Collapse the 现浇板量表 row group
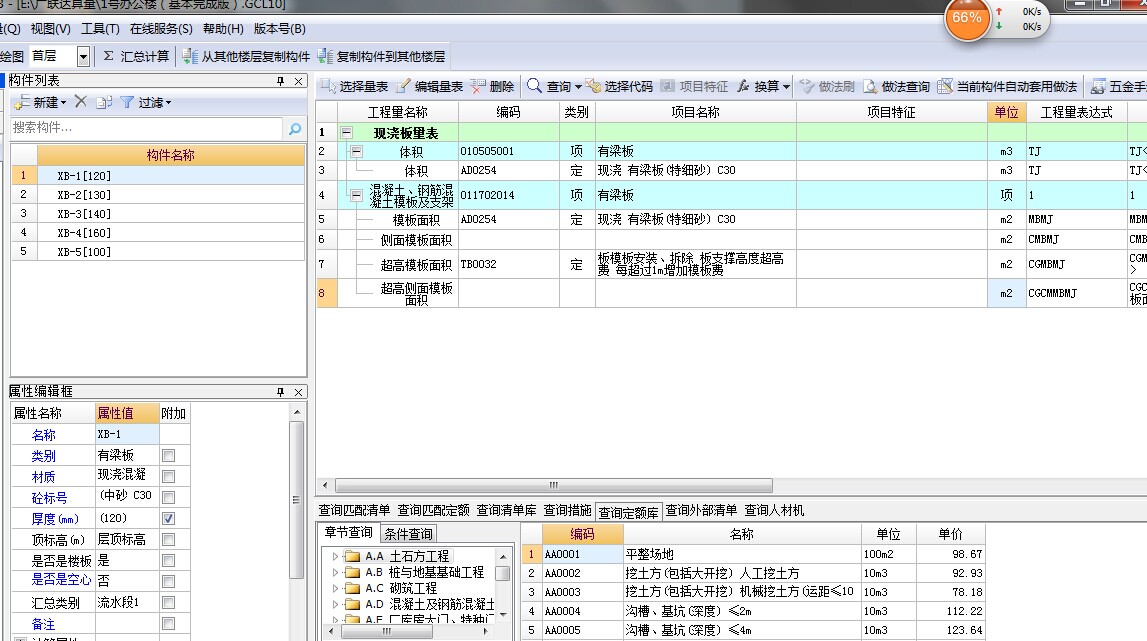 [347, 133]
